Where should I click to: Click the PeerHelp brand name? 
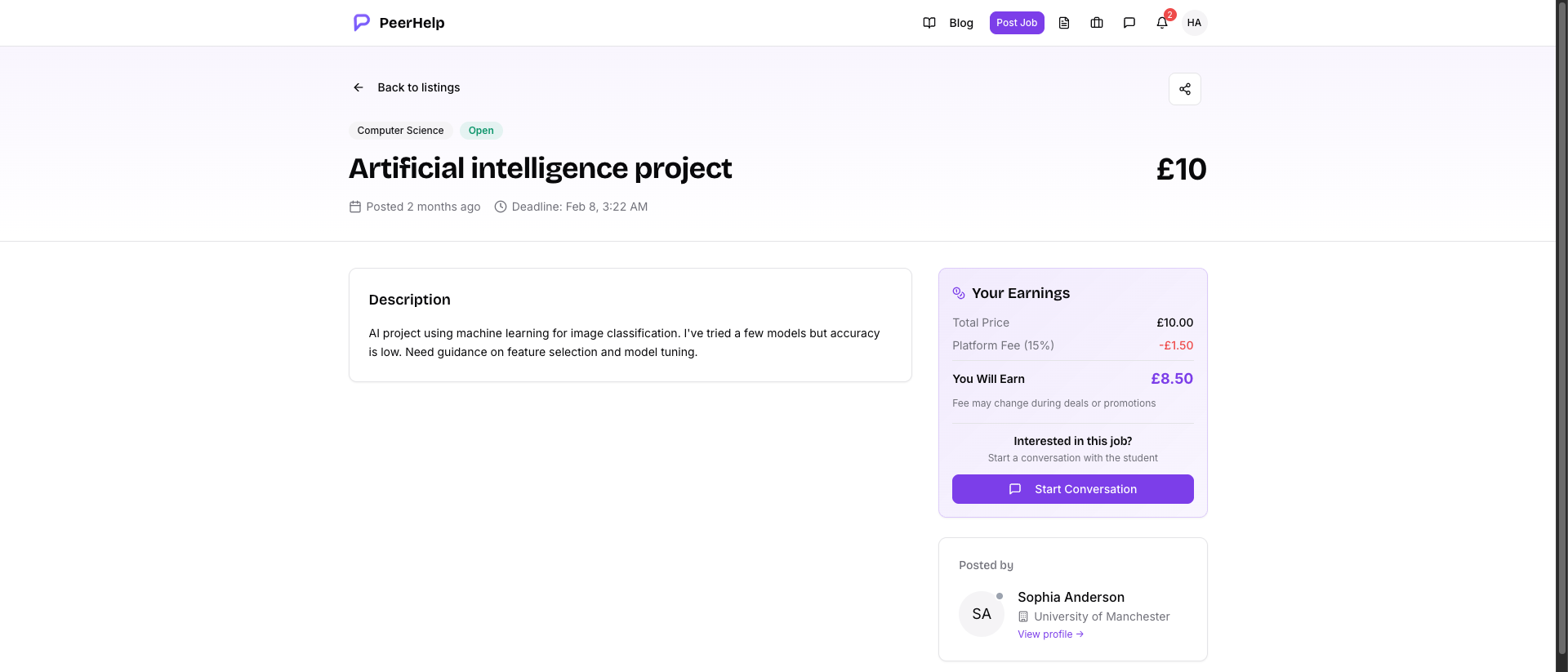(412, 23)
